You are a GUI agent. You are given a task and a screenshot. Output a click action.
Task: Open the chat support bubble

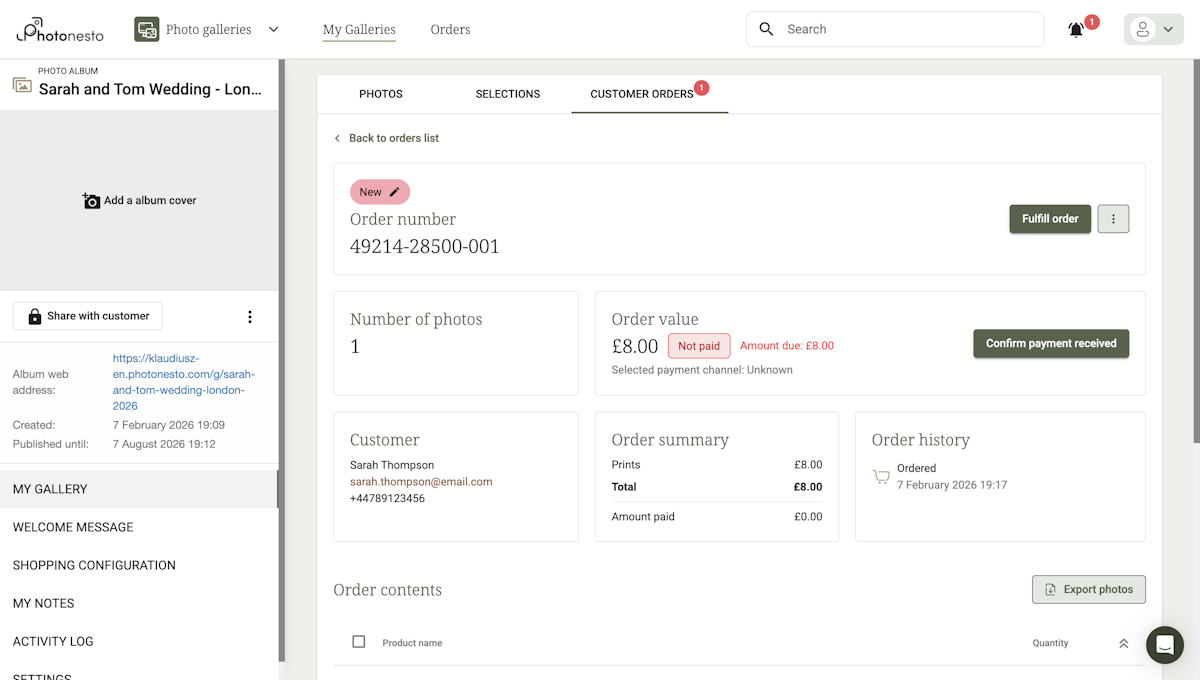[x=1164, y=645]
